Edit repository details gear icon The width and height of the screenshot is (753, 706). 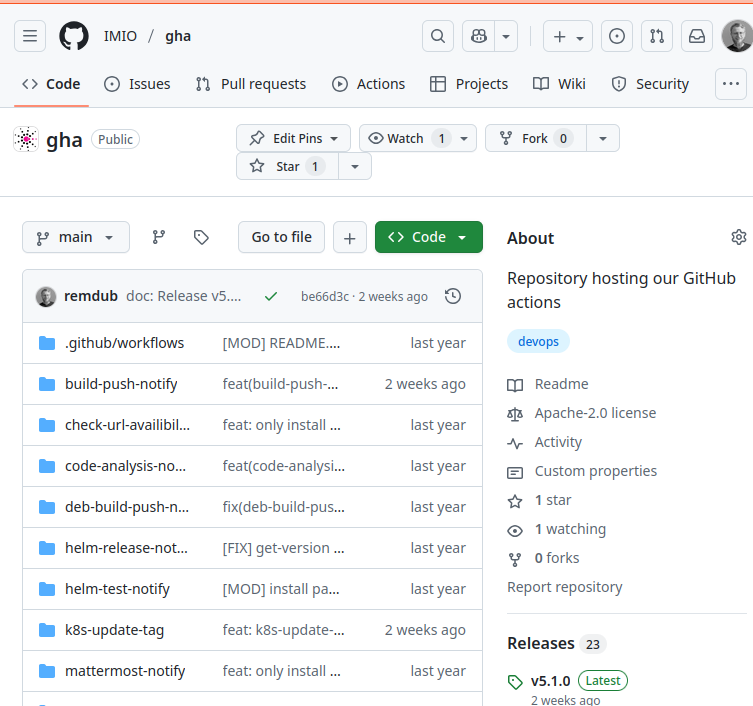pyautogui.click(x=738, y=237)
